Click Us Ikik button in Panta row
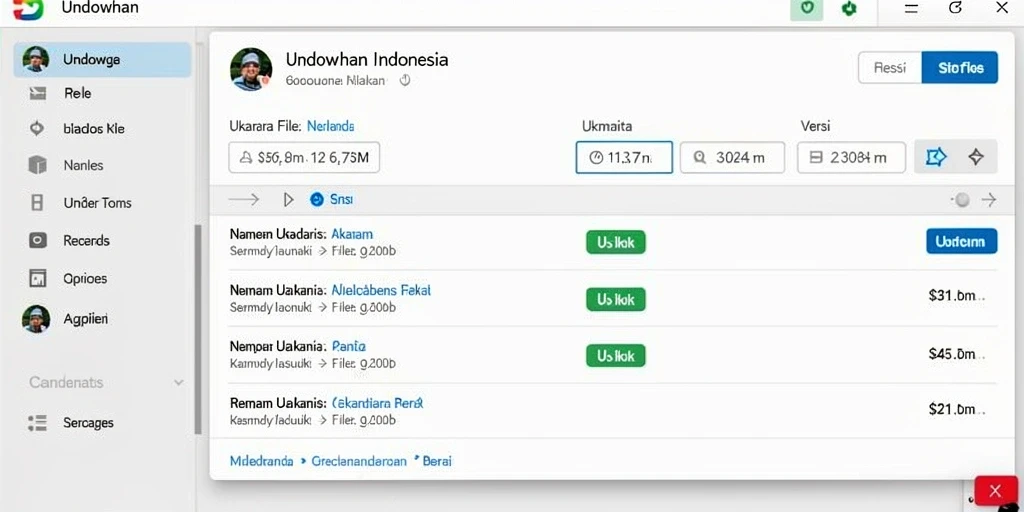This screenshot has height=512, width=1024. tap(616, 356)
